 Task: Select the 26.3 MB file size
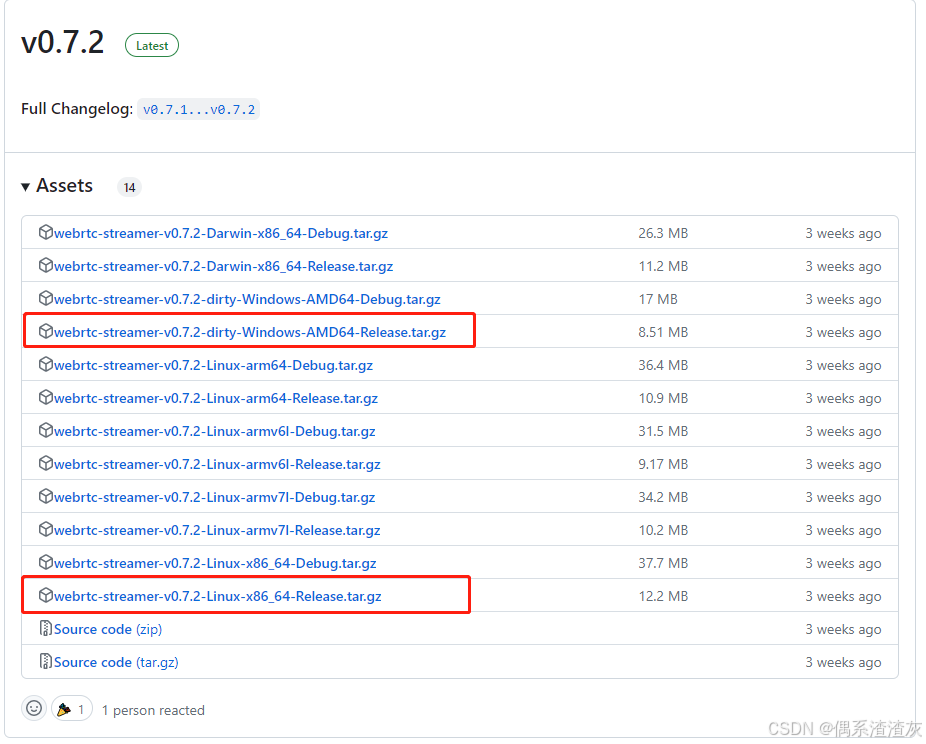663,233
